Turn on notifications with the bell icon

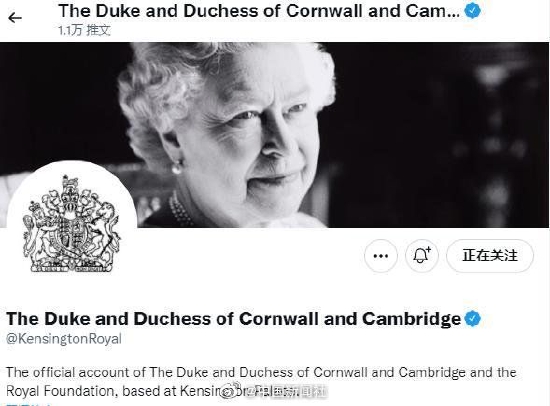click(x=422, y=256)
